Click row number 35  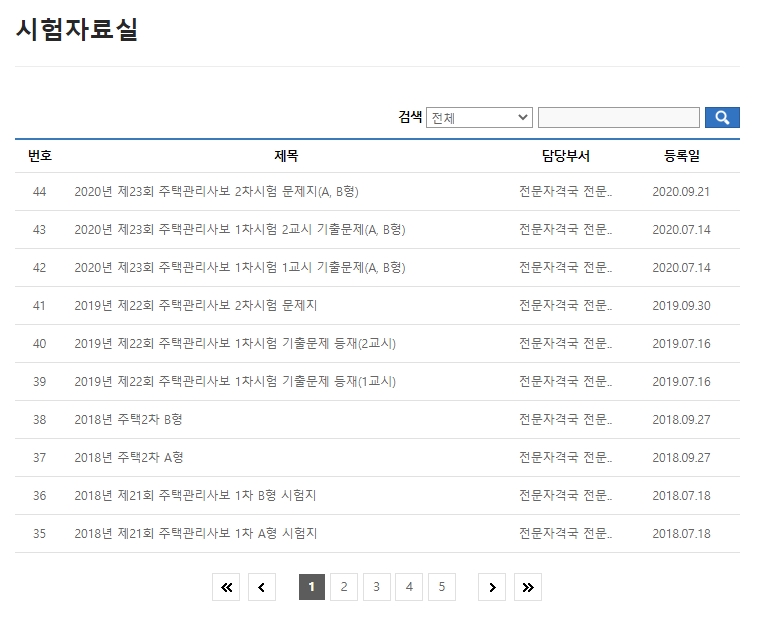tap(39, 534)
